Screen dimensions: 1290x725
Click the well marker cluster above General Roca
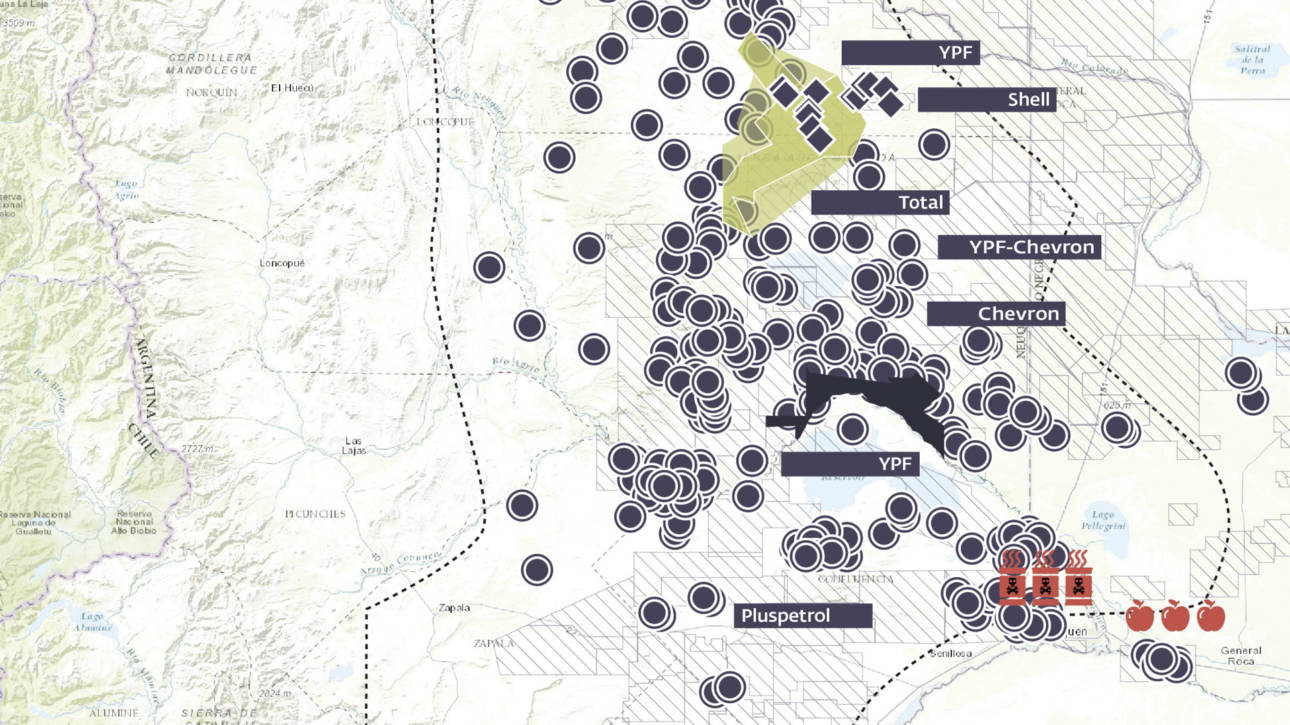[1162, 660]
